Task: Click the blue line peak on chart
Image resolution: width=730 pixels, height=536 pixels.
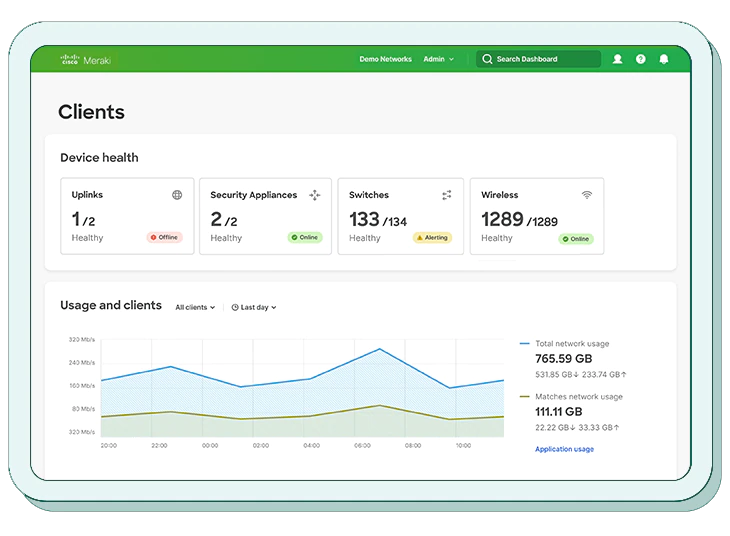Action: (x=379, y=349)
